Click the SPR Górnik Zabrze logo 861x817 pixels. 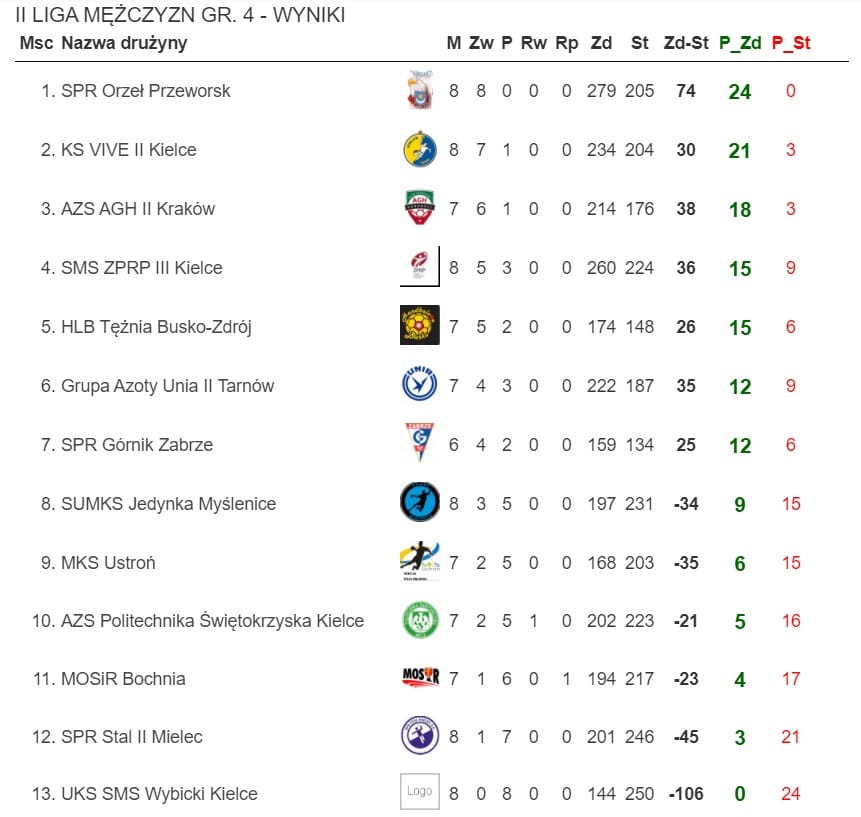[420, 444]
